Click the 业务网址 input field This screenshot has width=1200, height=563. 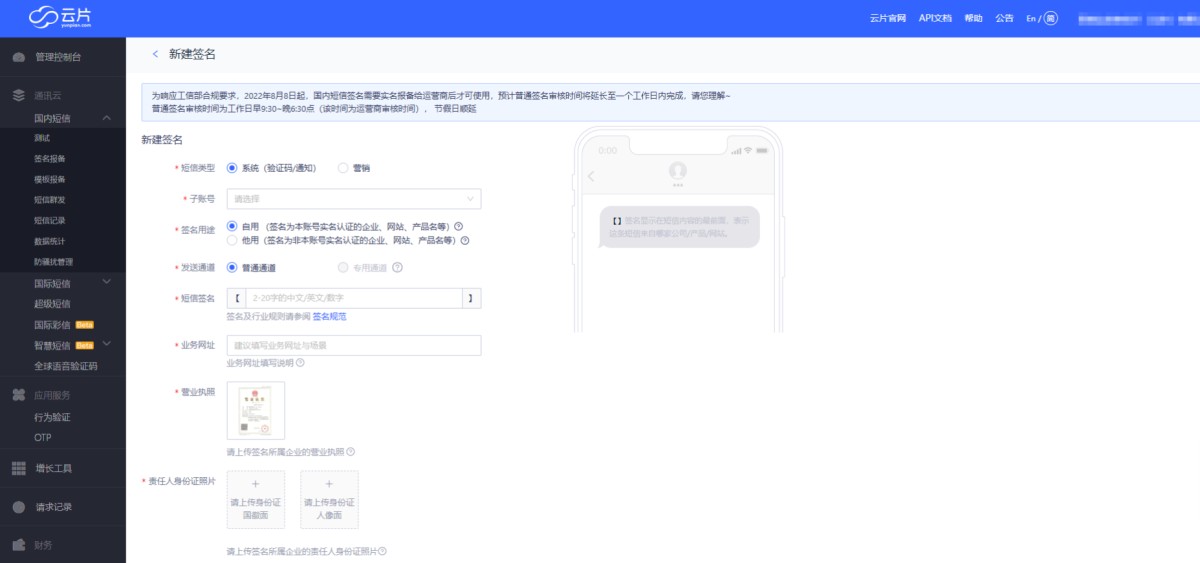pyautogui.click(x=354, y=345)
